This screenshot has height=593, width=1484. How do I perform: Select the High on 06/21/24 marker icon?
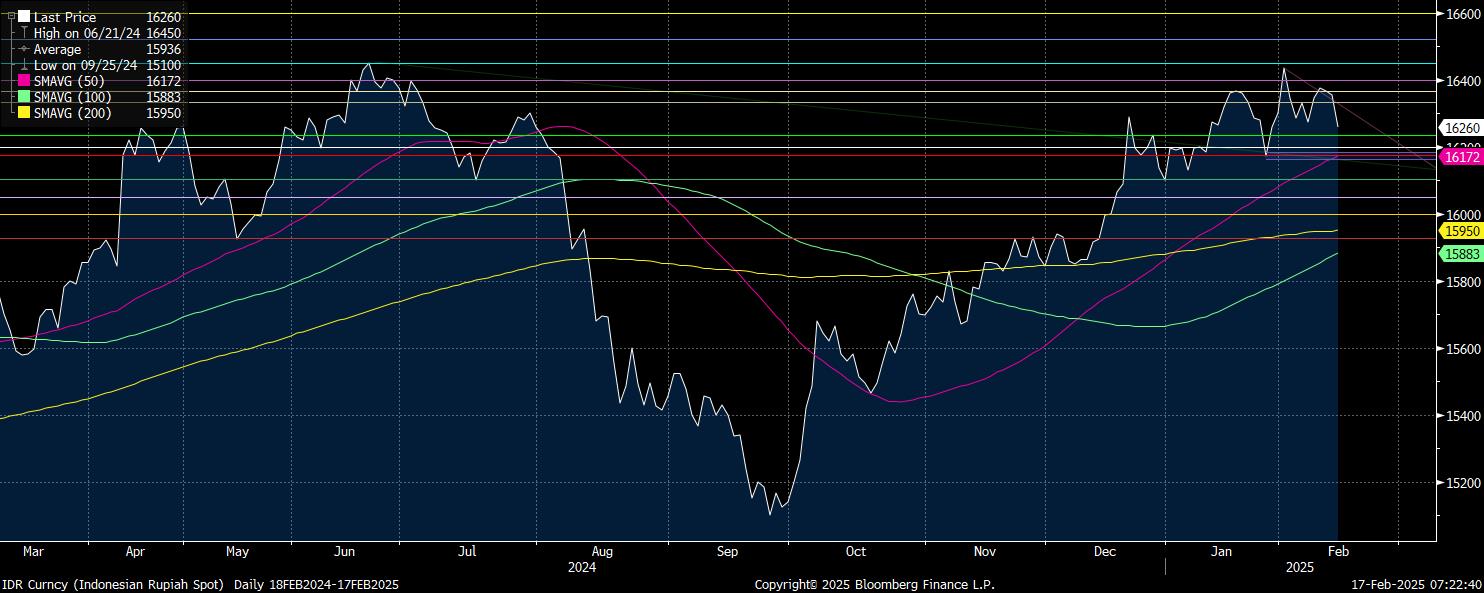pos(24,33)
